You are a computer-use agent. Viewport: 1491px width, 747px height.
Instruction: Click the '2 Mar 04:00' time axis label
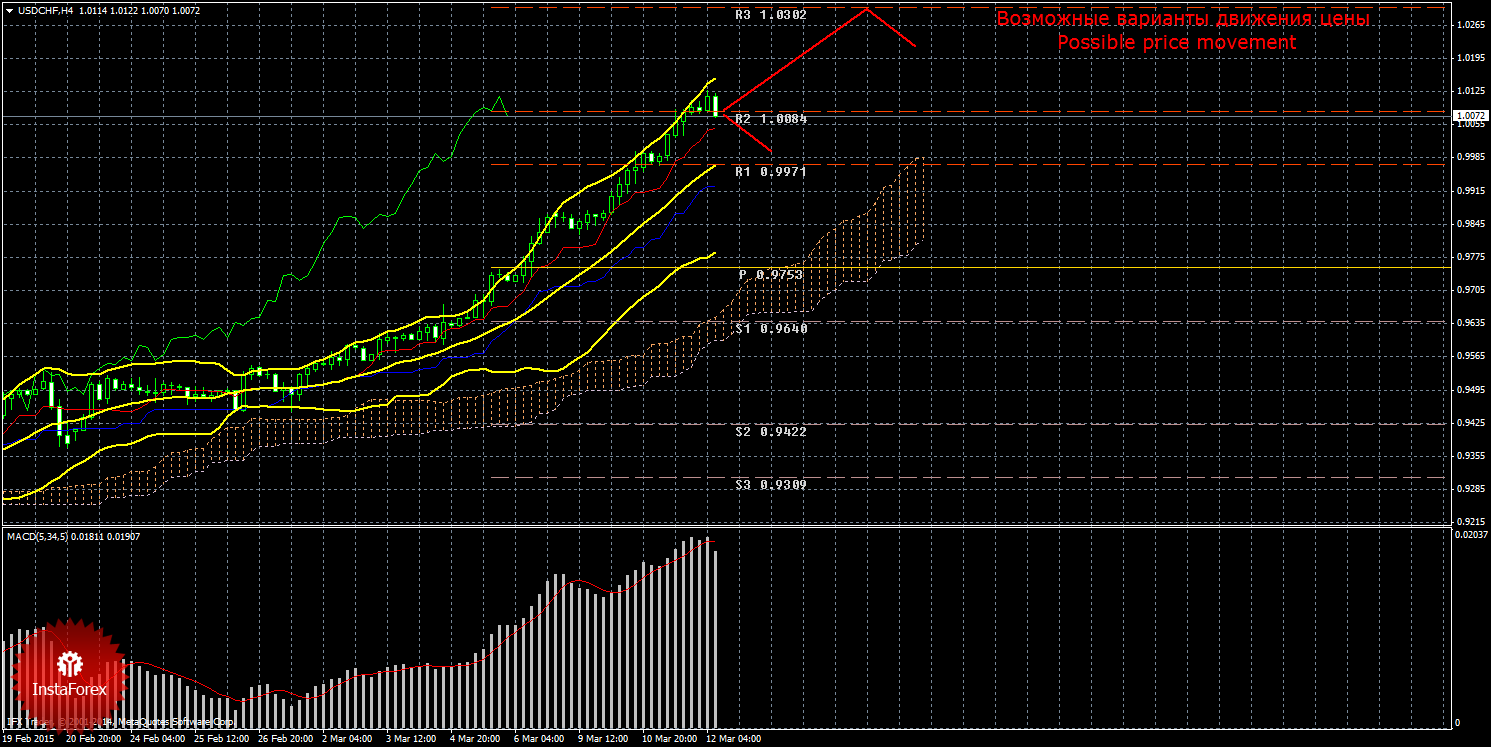(x=347, y=739)
